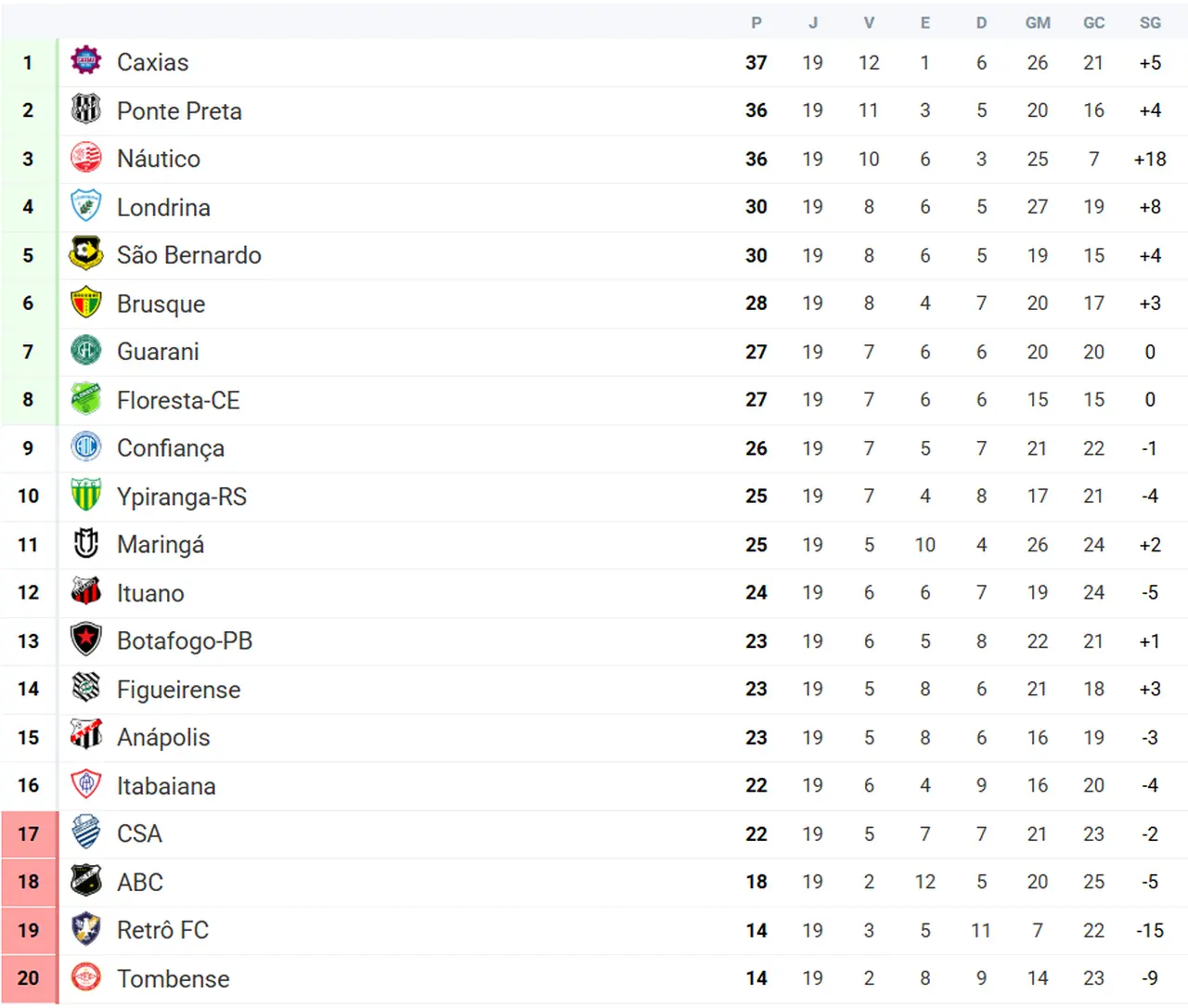Click the red position 17 cell

pyautogui.click(x=29, y=834)
